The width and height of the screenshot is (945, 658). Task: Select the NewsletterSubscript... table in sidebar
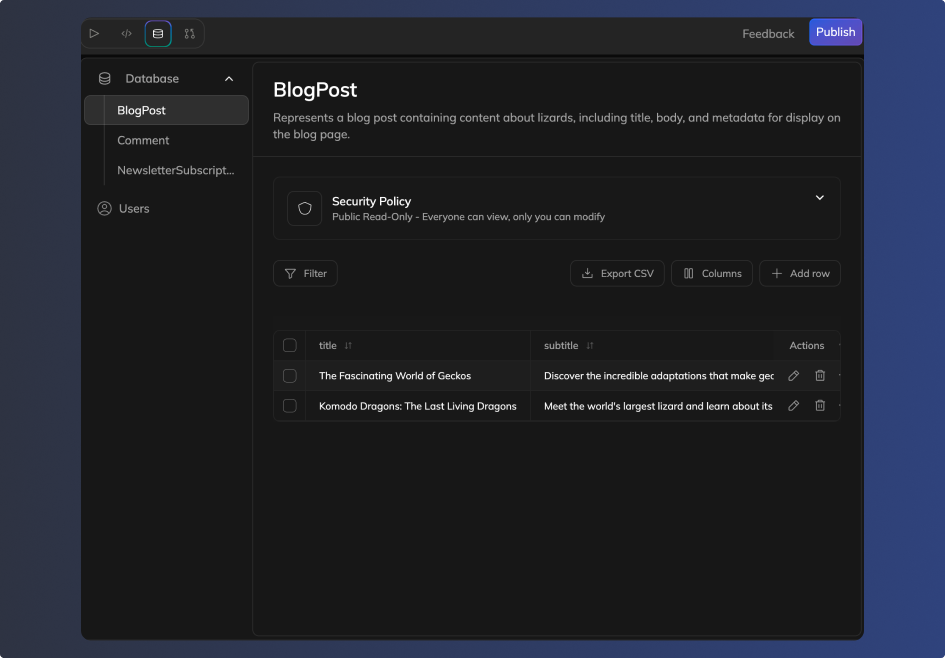(x=175, y=170)
